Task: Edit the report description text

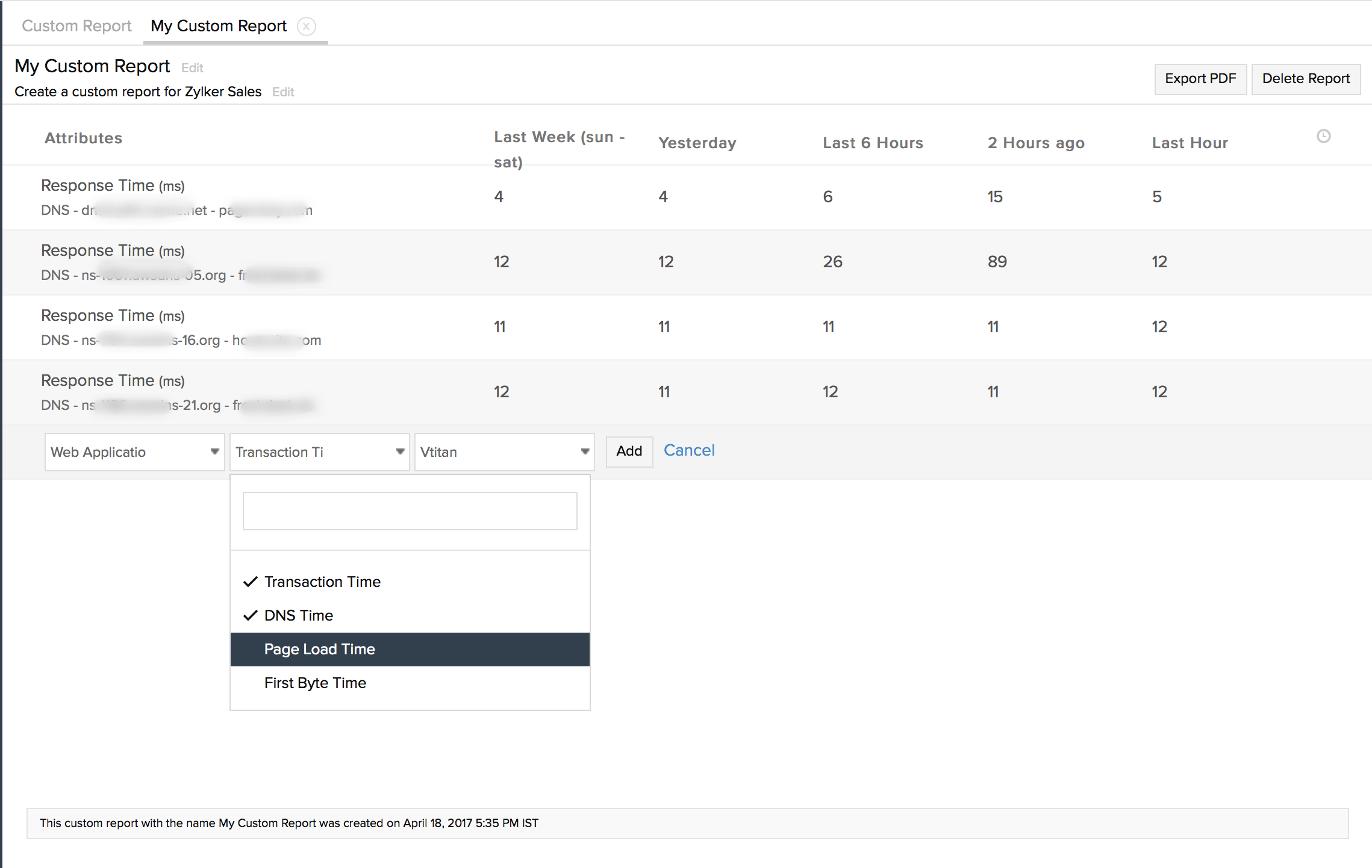Action: (x=282, y=92)
